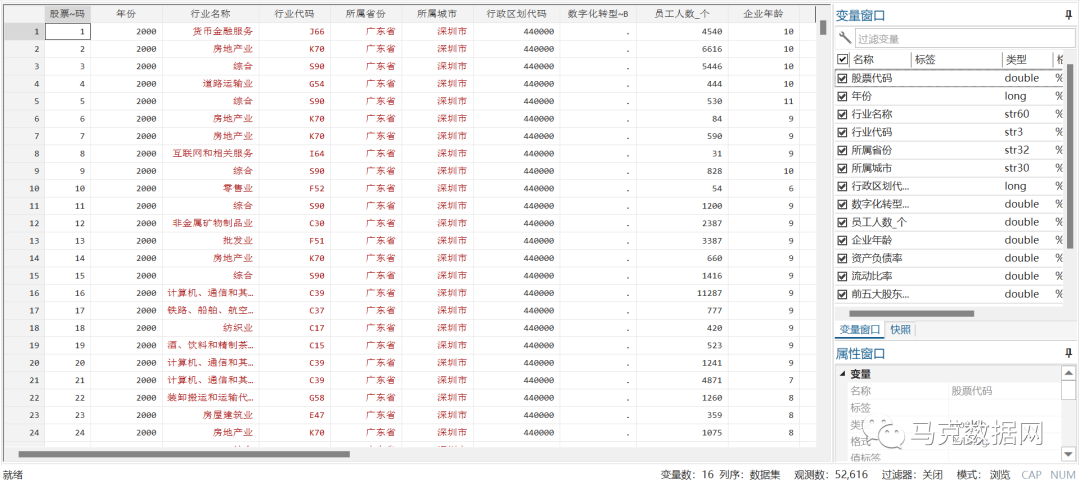Click the 名称 property value 股票代码
Image resolution: width=1080 pixels, height=481 pixels.
point(972,391)
